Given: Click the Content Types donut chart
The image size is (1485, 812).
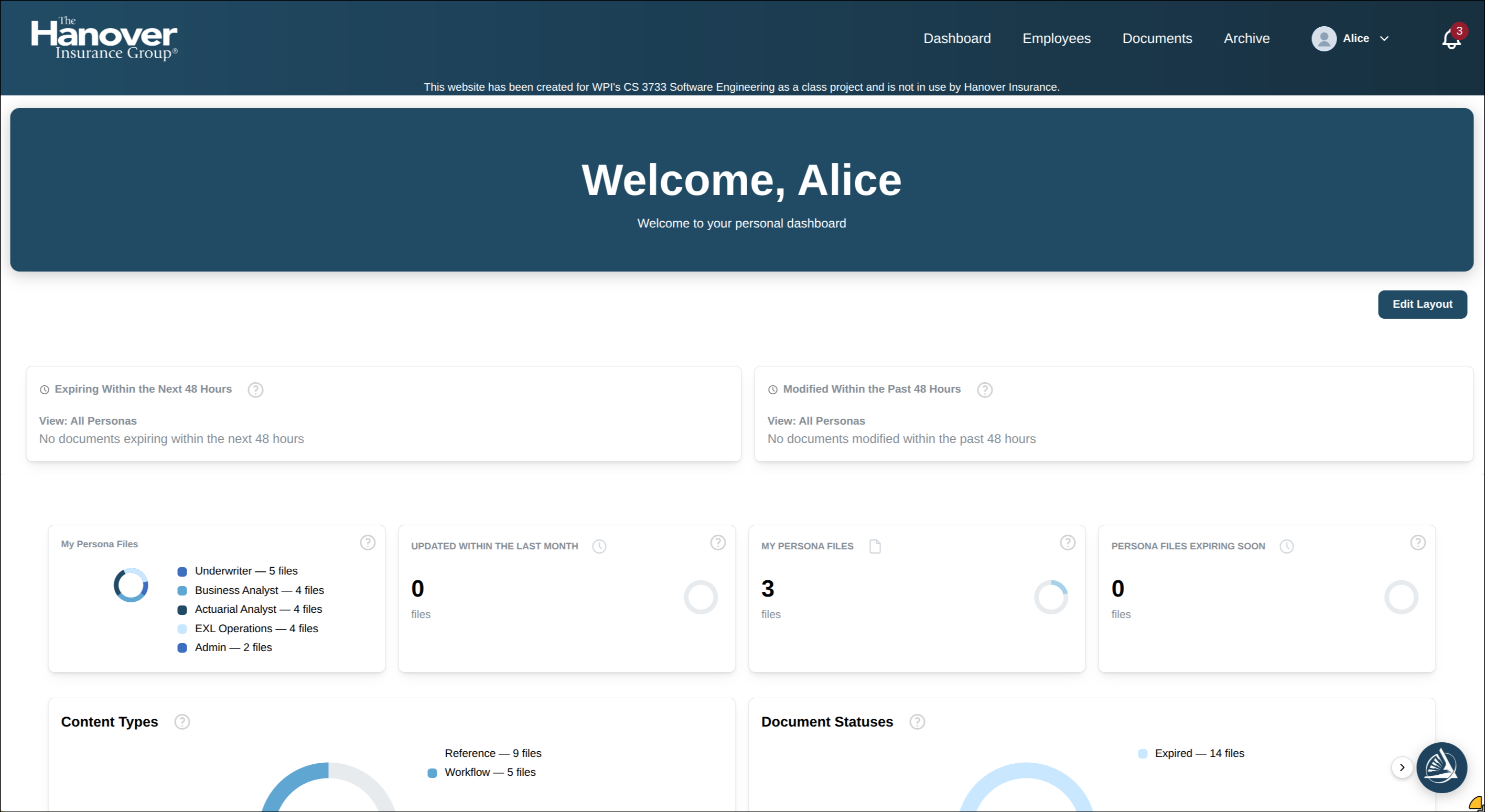Looking at the screenshot, I should coord(328,787).
